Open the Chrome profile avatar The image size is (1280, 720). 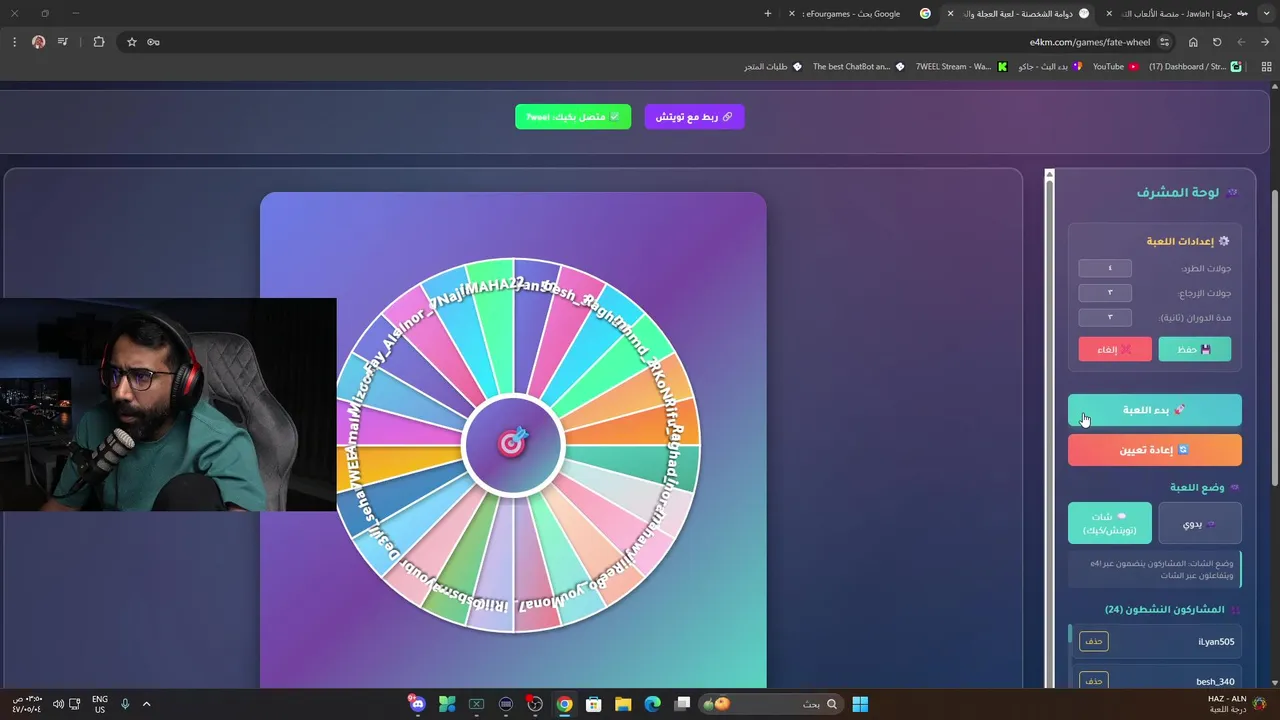click(x=39, y=42)
